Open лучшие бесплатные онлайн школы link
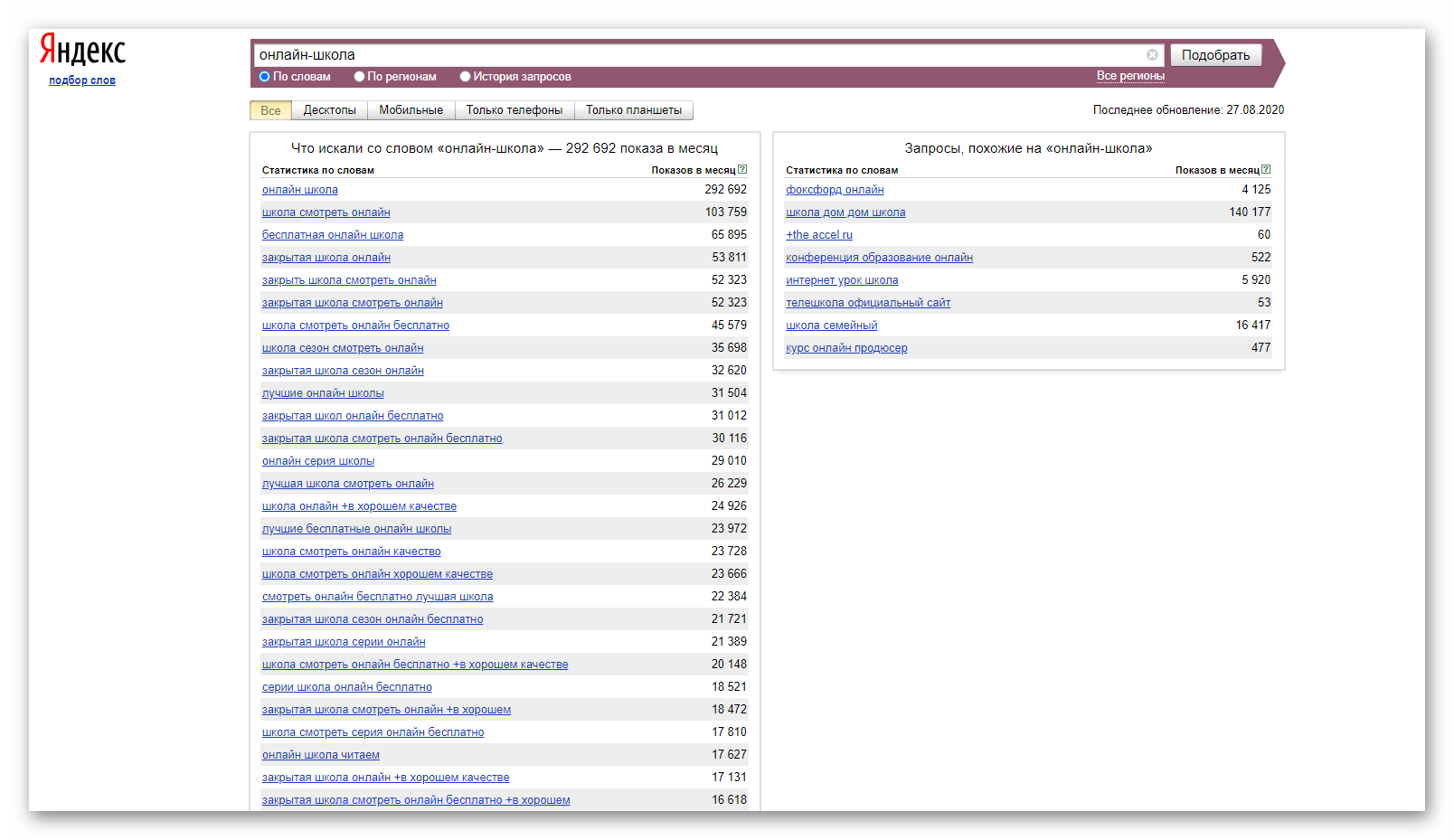This screenshot has height=840, width=1454. 356,529
